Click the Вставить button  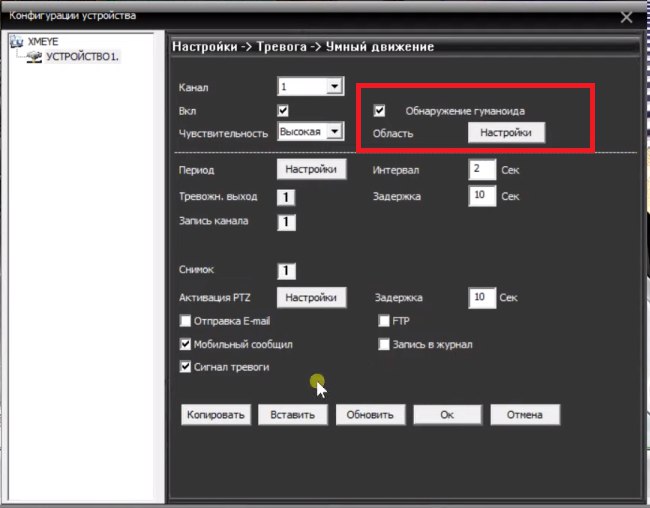[293, 415]
